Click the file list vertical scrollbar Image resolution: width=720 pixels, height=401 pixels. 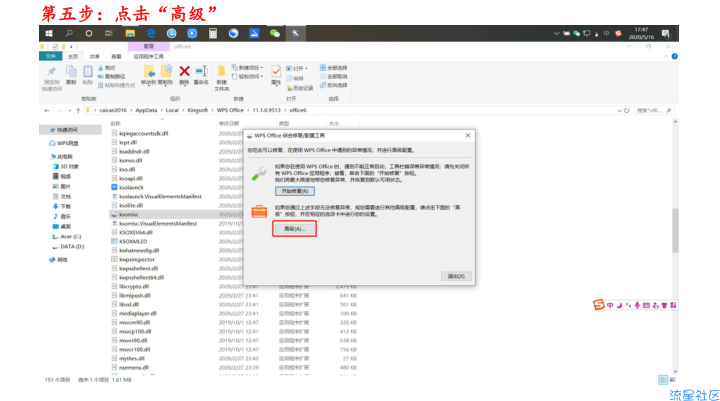[x=675, y=230]
